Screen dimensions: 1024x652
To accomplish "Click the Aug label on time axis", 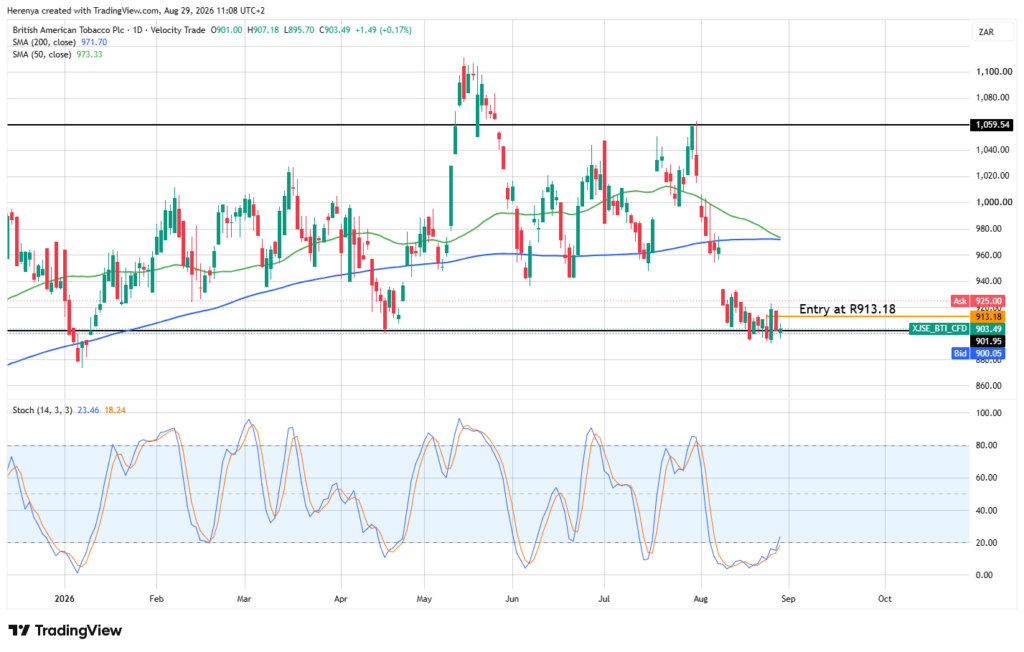I will [x=700, y=598].
